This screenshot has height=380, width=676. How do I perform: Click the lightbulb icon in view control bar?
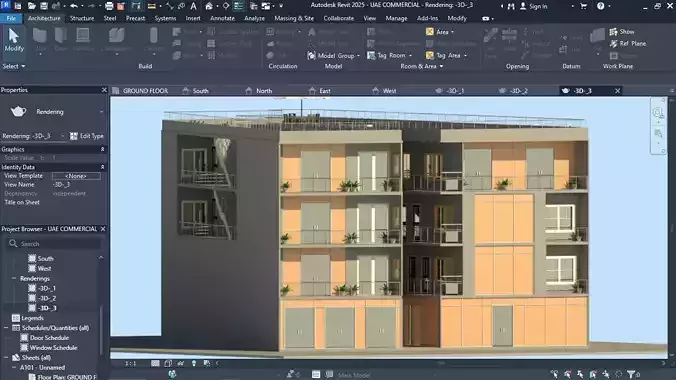pos(194,363)
